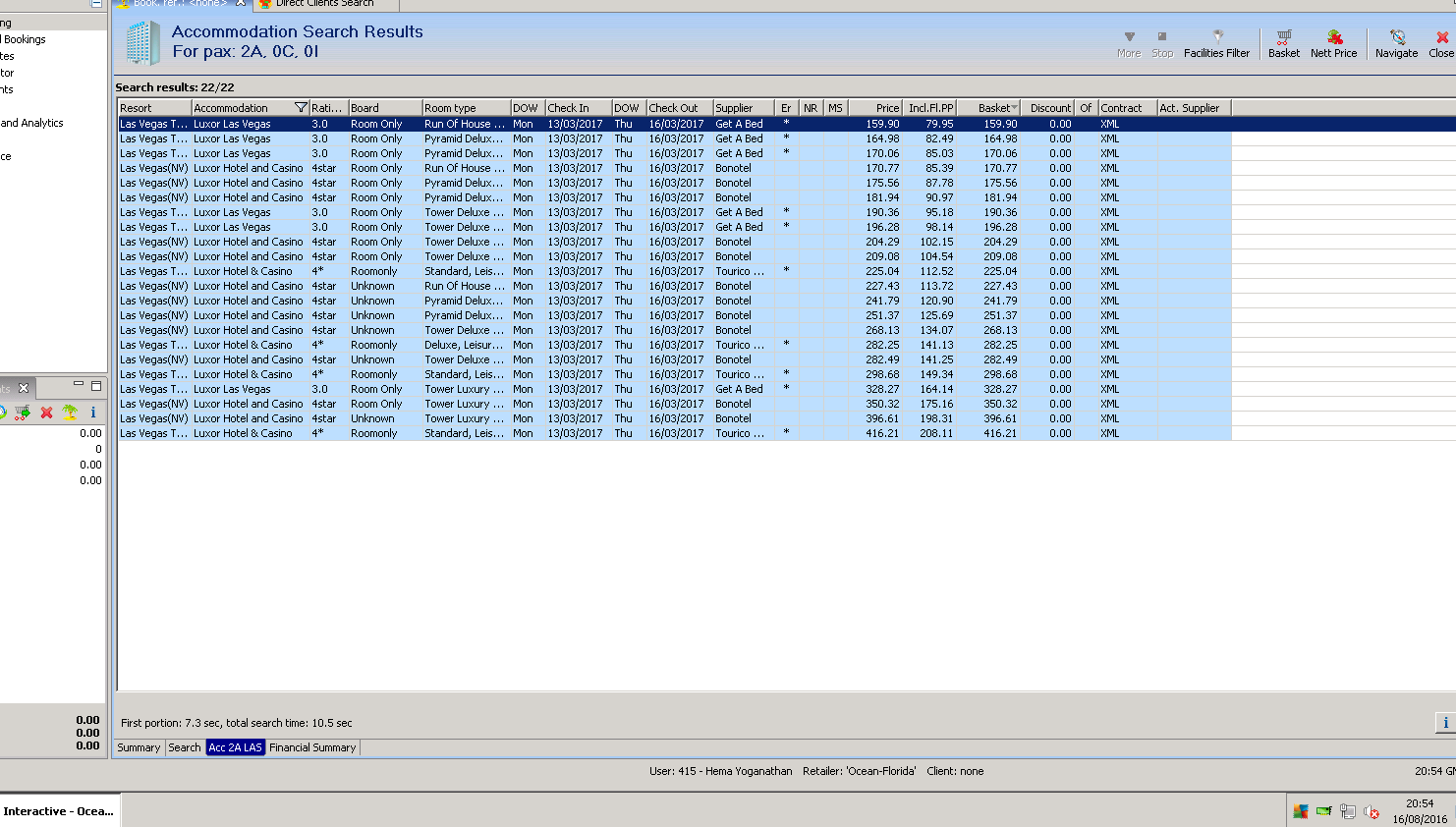Sort results by the Supplier column header
Image resolution: width=1456 pixels, height=827 pixels.
743,108
